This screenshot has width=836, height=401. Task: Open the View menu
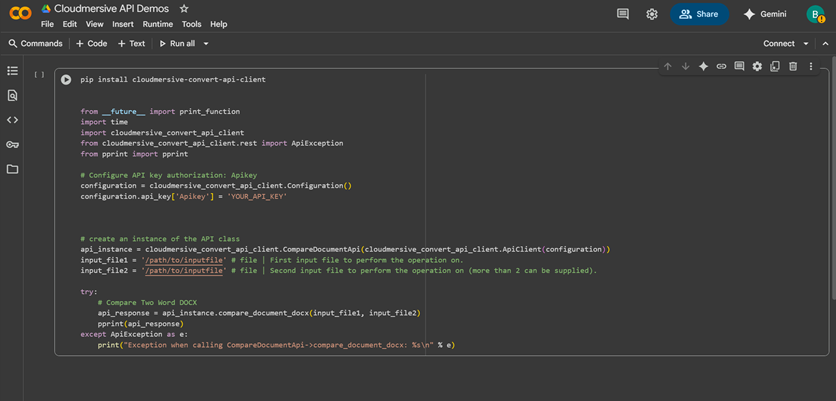pos(94,24)
